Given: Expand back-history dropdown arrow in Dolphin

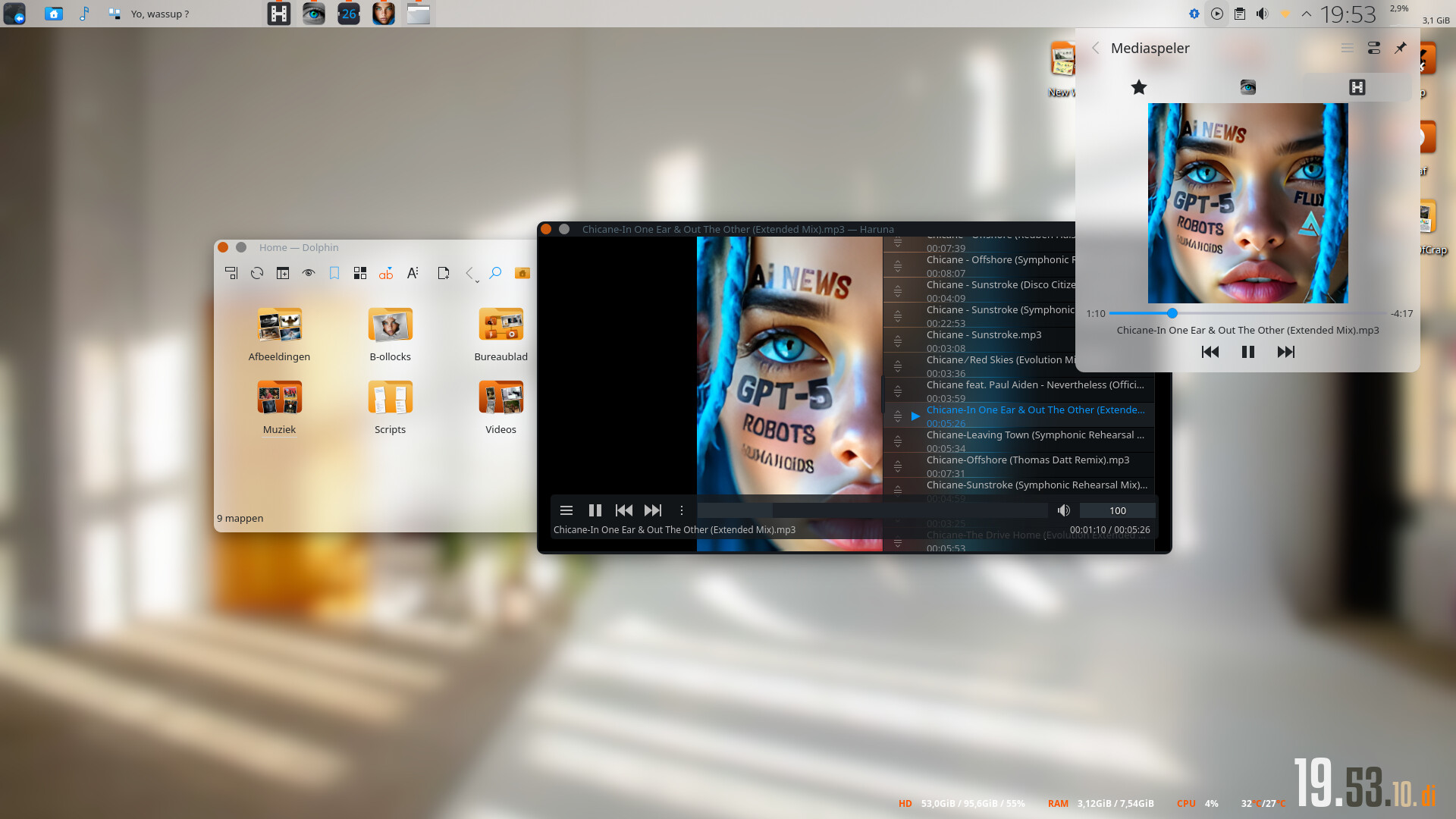Looking at the screenshot, I should pyautogui.click(x=477, y=281).
